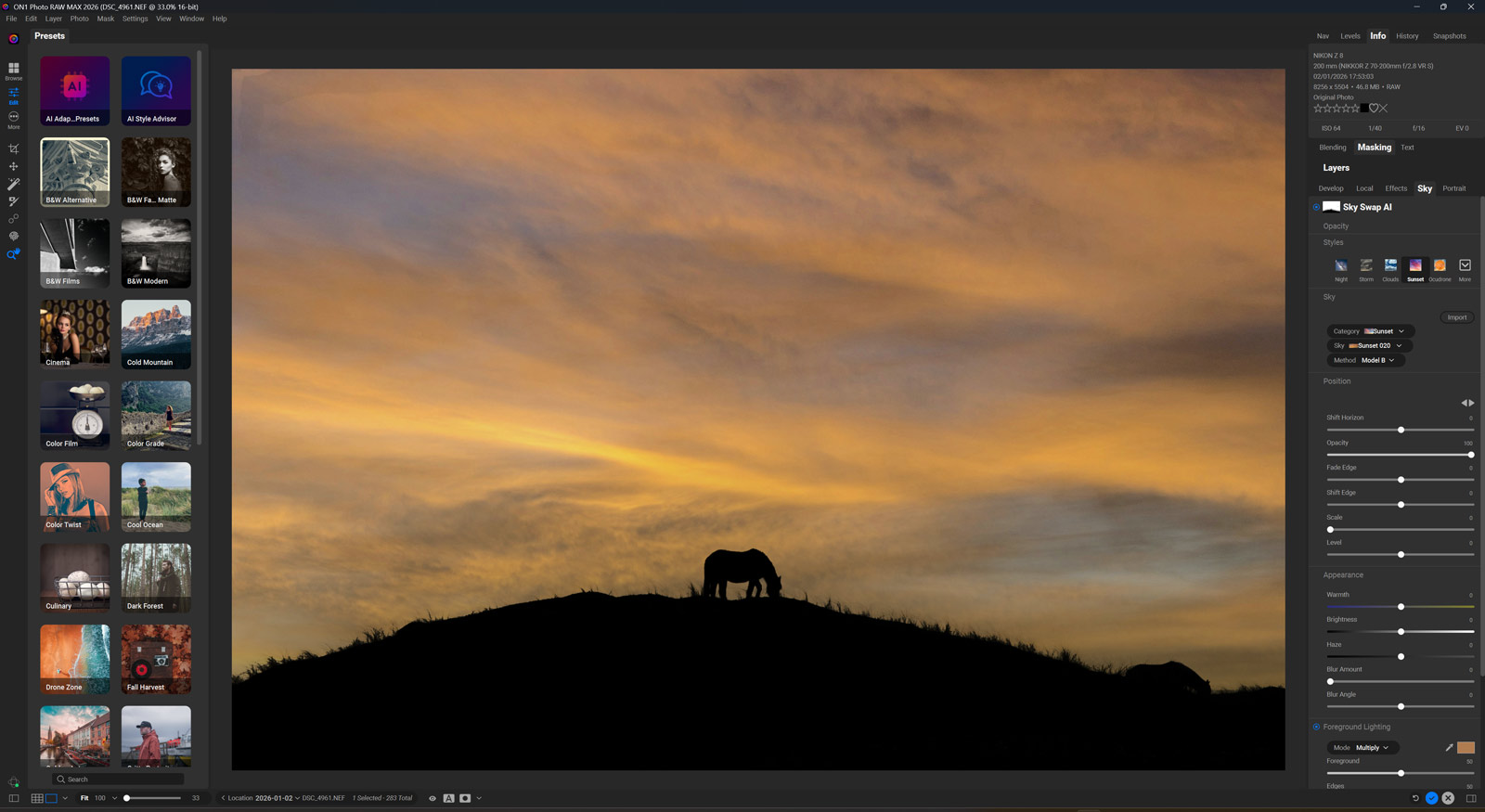Switch to the Edit module icon
1485x812 pixels.
tap(13, 95)
